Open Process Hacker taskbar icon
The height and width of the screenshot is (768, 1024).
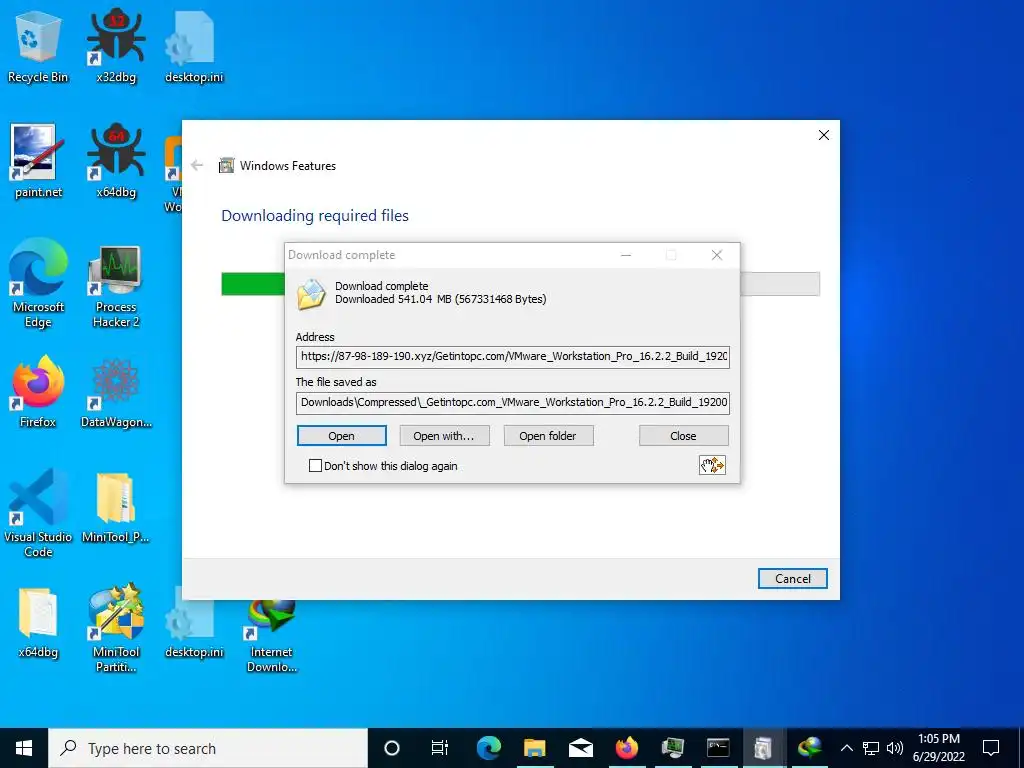[672, 748]
